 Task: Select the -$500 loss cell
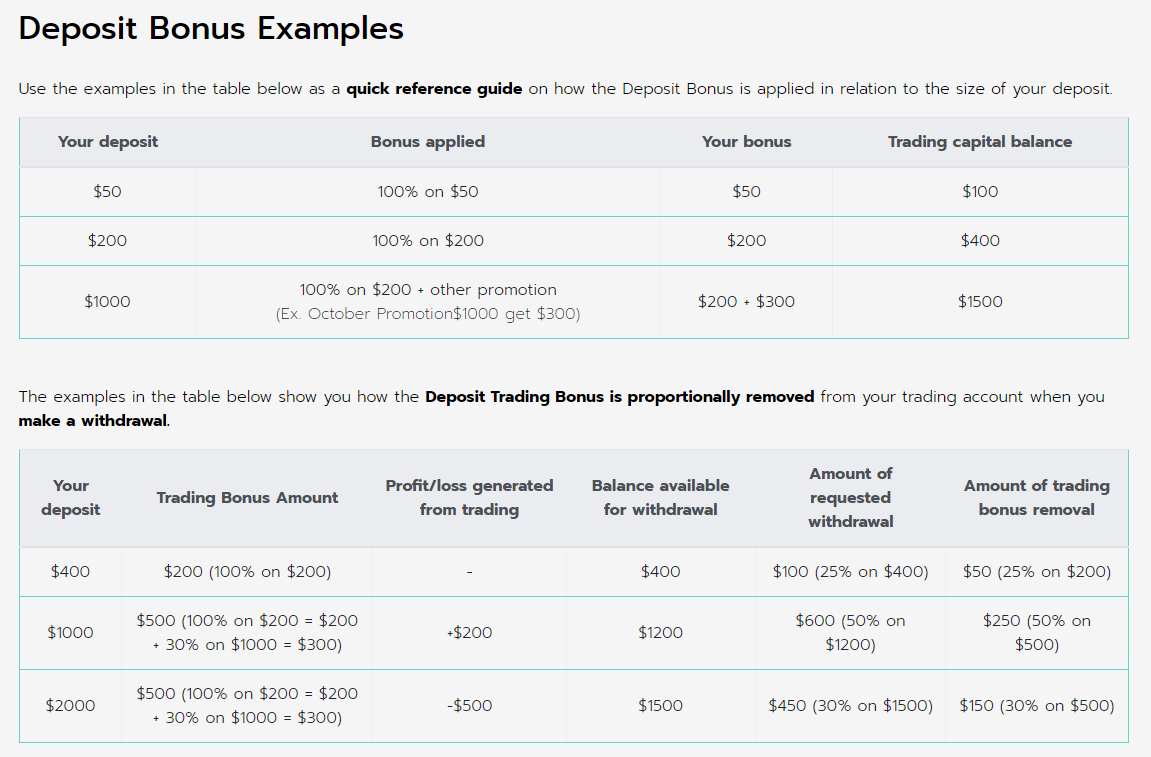[x=469, y=706]
